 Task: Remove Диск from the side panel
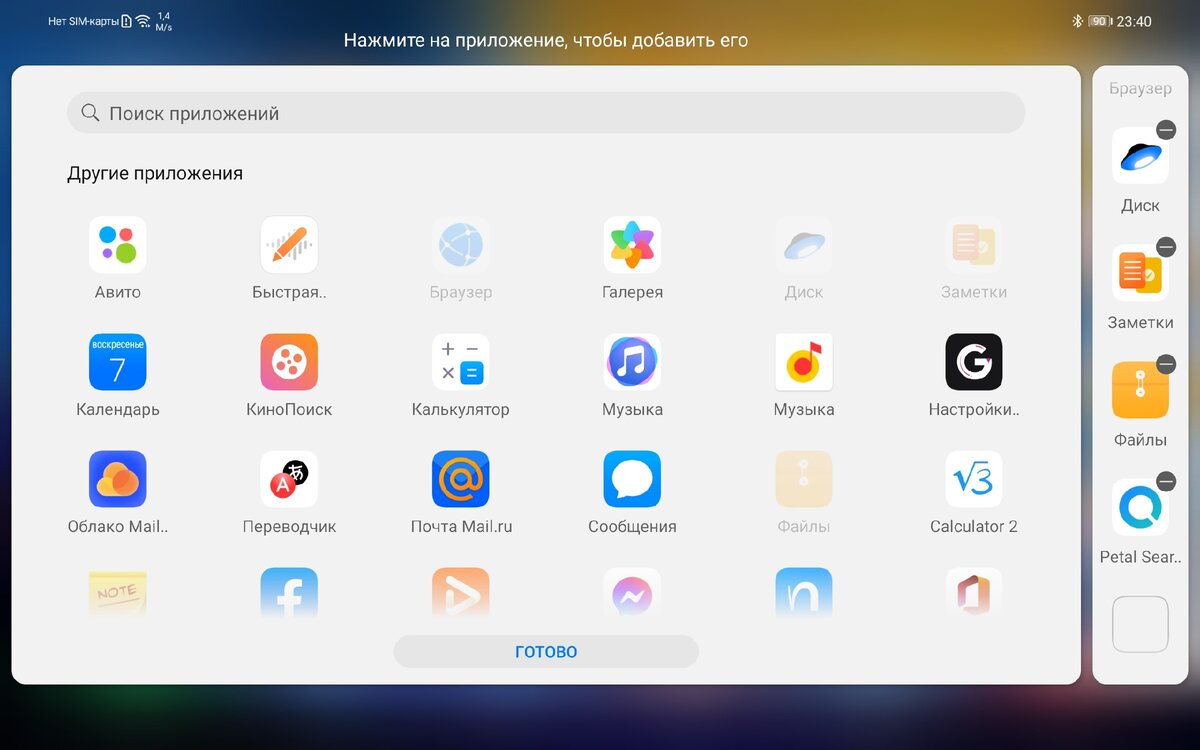(x=1166, y=129)
